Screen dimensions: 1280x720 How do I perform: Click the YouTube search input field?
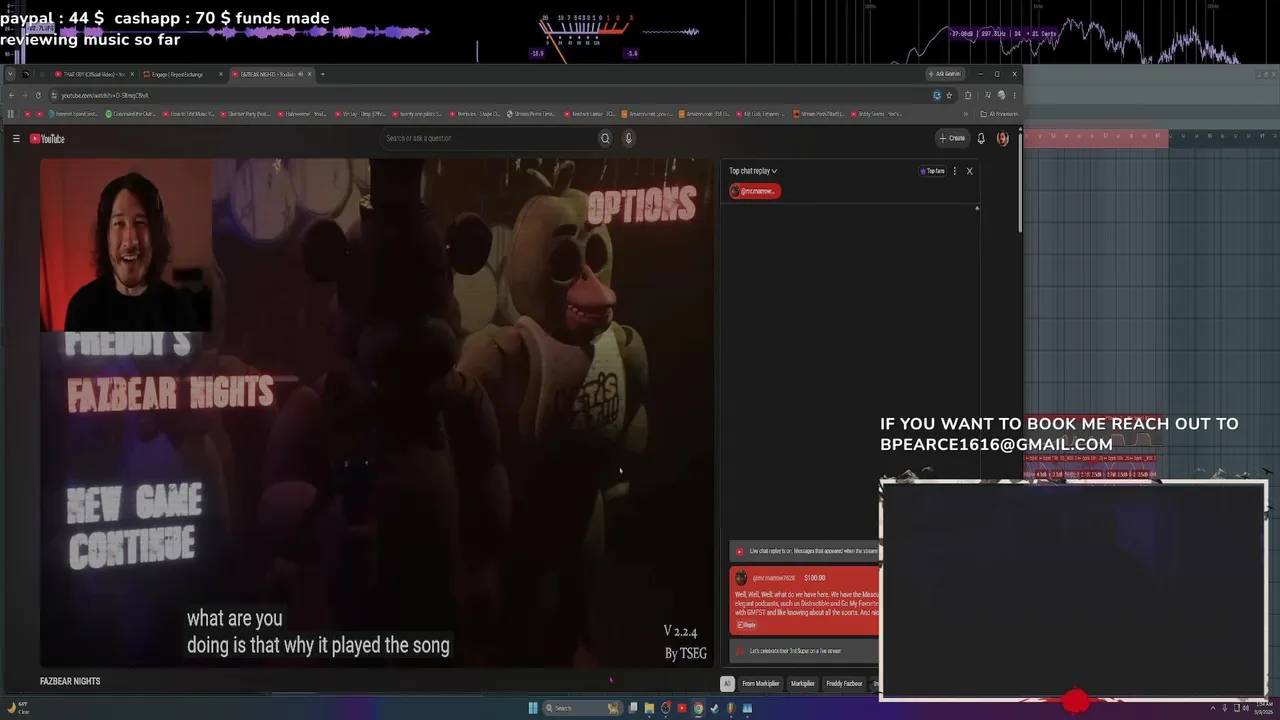coord(490,139)
